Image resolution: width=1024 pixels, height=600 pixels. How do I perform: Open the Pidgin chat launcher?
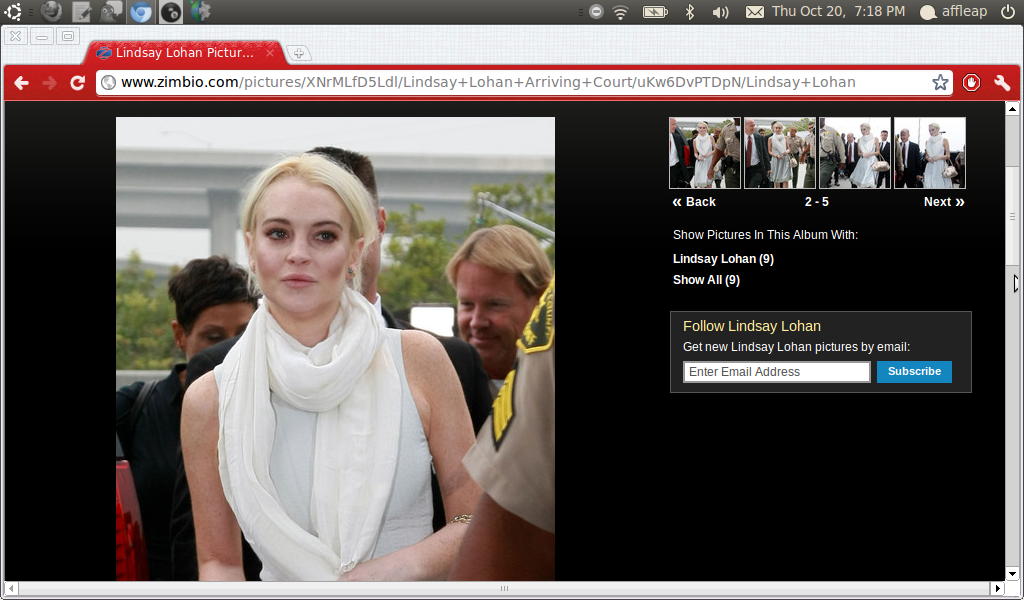111,12
